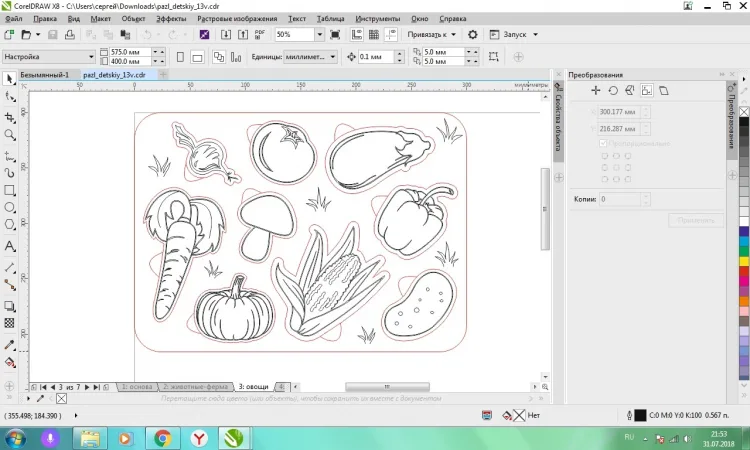This screenshot has height=450, width=750.
Task: Click the nudge distance field 0.1 мм
Action: pyautogui.click(x=377, y=57)
